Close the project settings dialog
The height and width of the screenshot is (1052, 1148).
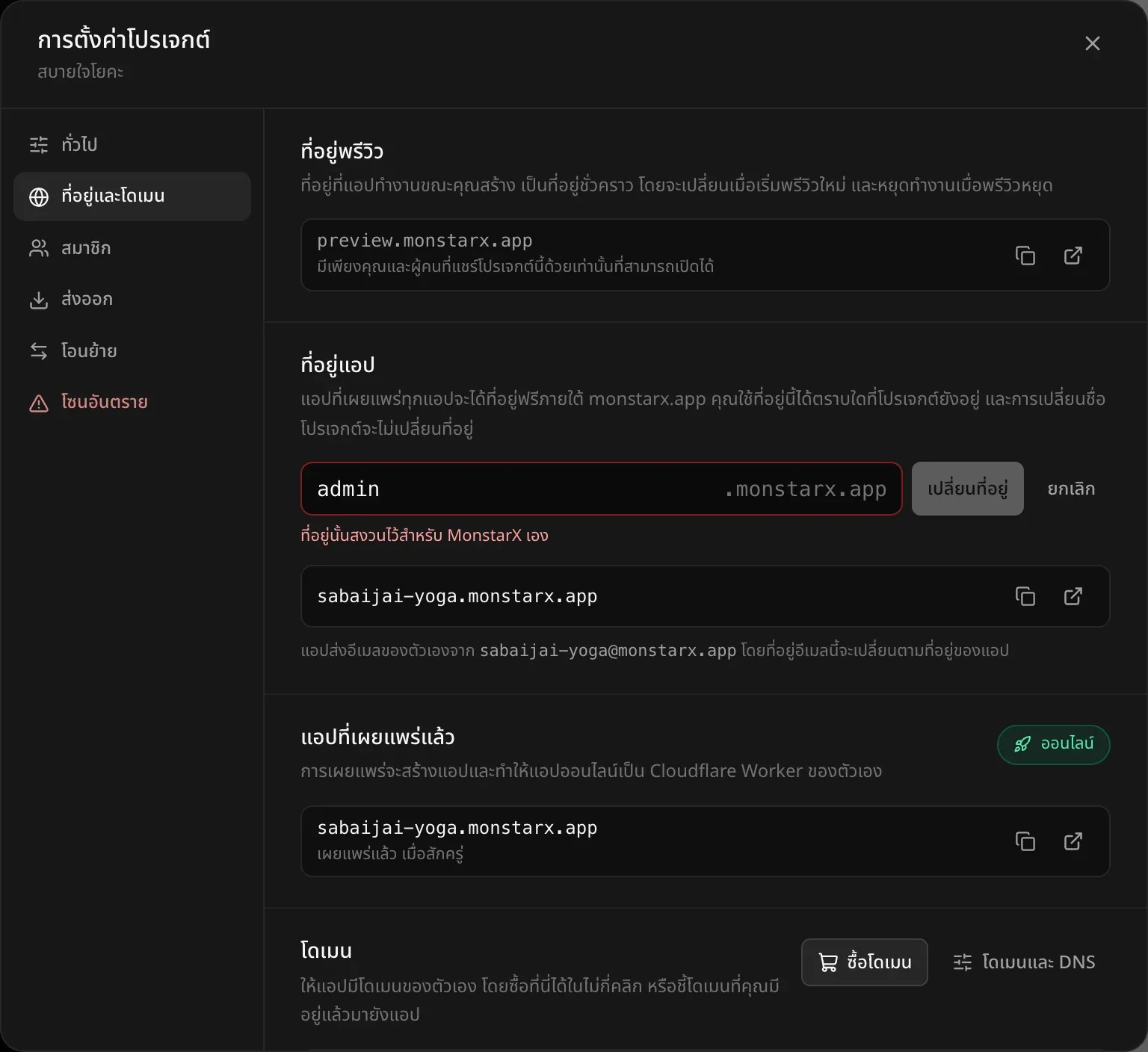point(1093,43)
